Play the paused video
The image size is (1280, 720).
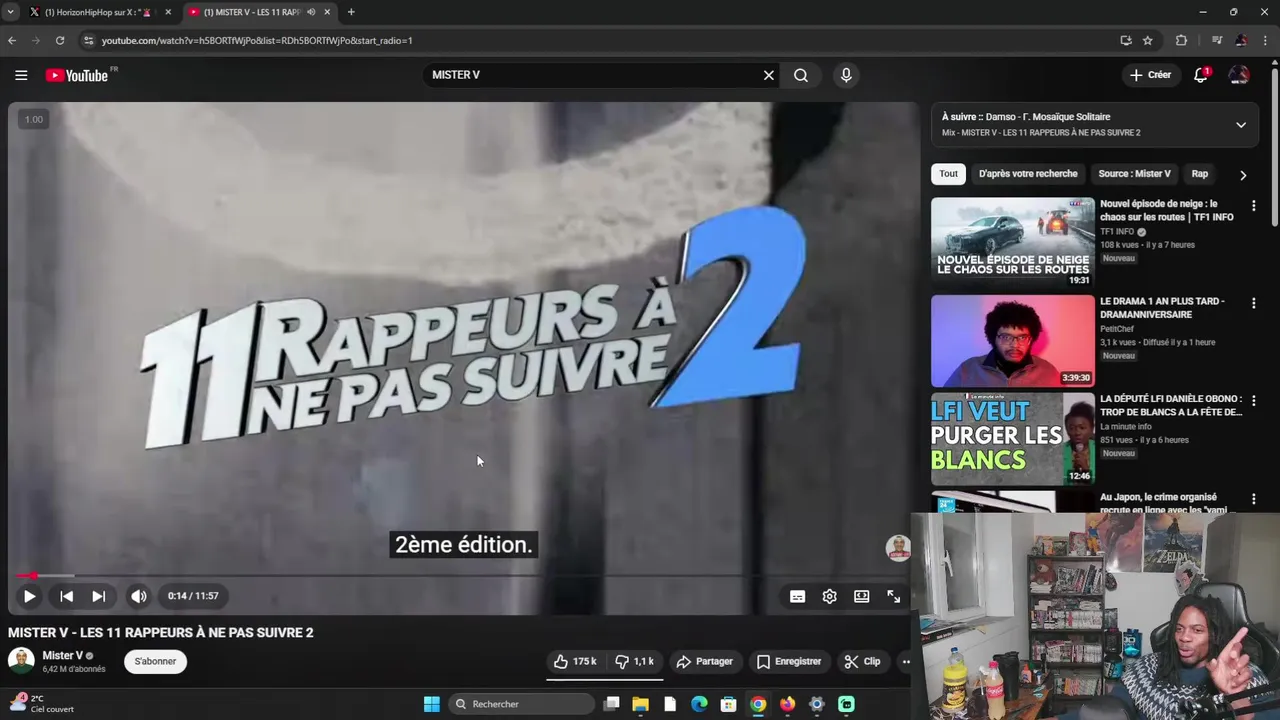click(x=29, y=596)
